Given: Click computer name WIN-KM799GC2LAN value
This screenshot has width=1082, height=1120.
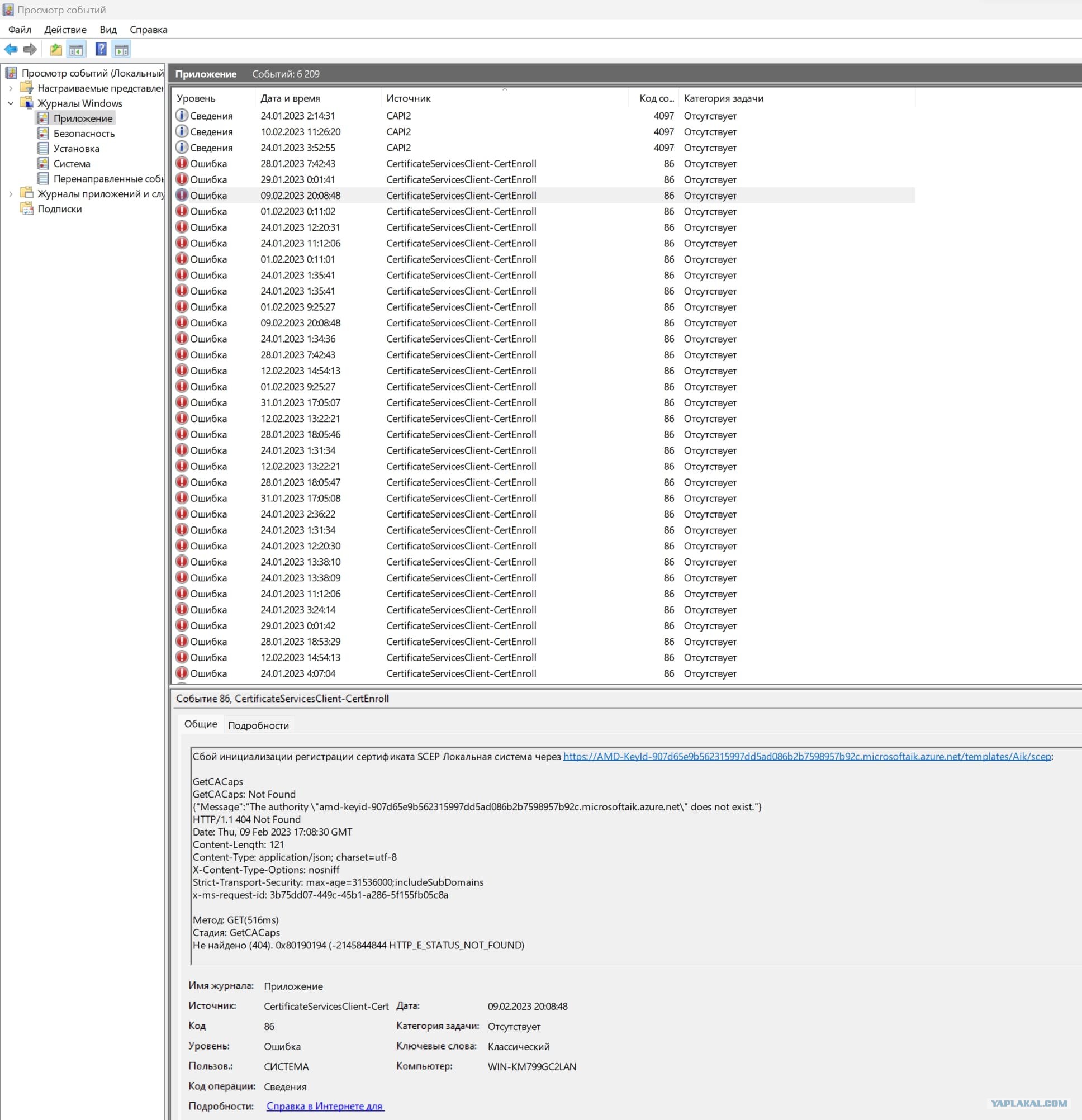Looking at the screenshot, I should click(532, 1066).
